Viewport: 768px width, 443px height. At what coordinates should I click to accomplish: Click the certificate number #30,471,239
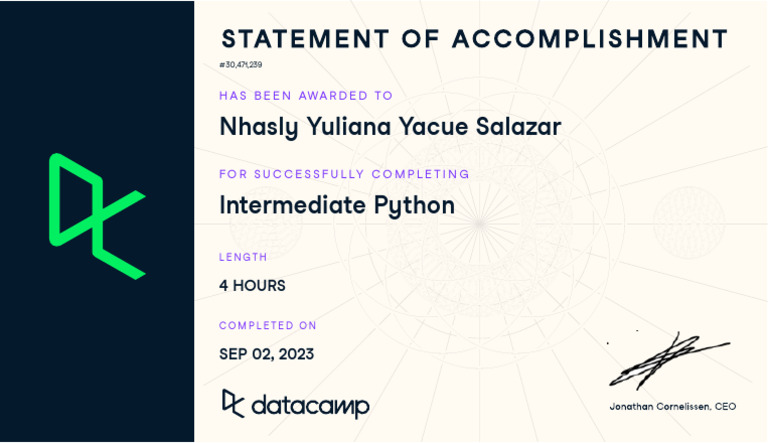pyautogui.click(x=240, y=65)
